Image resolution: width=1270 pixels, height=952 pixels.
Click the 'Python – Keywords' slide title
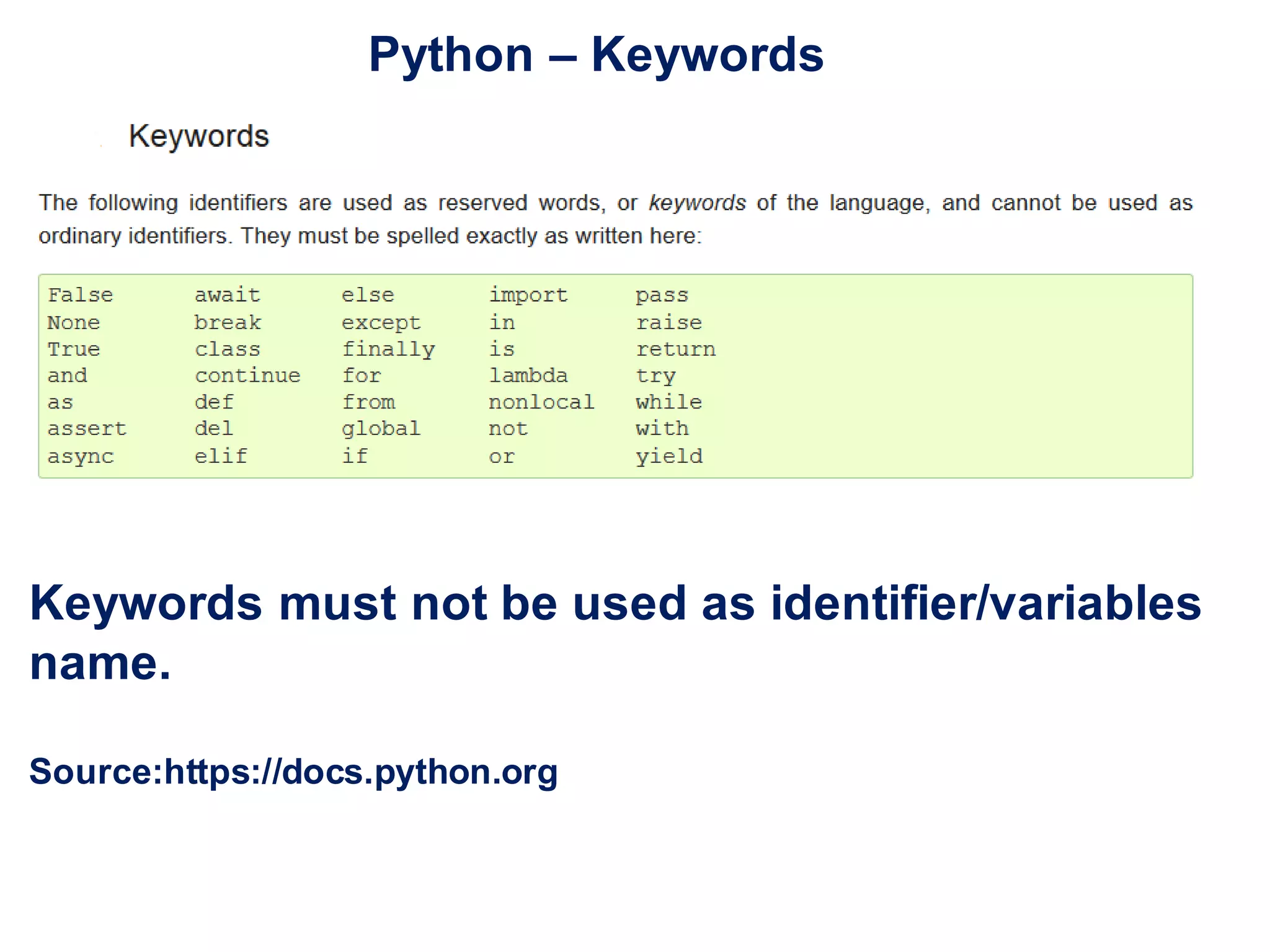[595, 55]
